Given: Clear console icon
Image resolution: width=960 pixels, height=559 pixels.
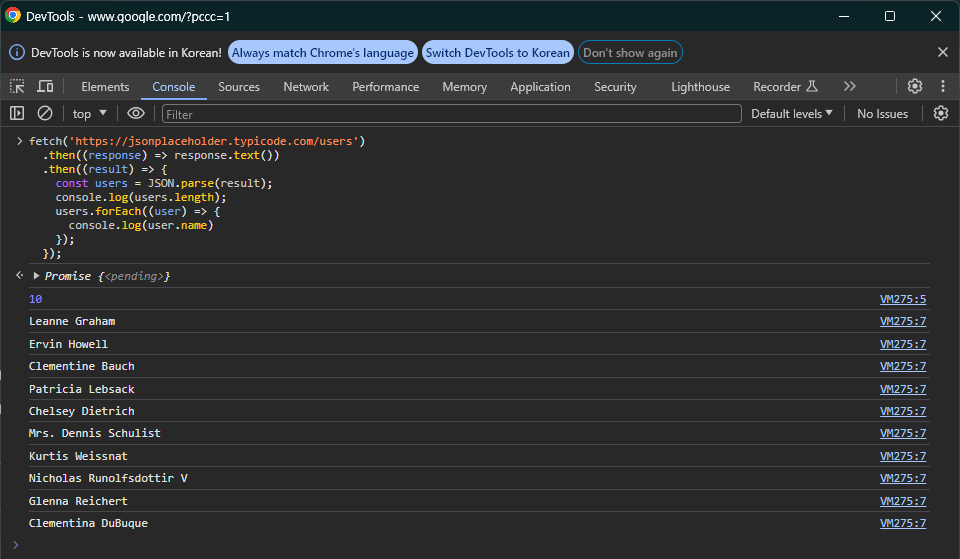Looking at the screenshot, I should pos(45,113).
